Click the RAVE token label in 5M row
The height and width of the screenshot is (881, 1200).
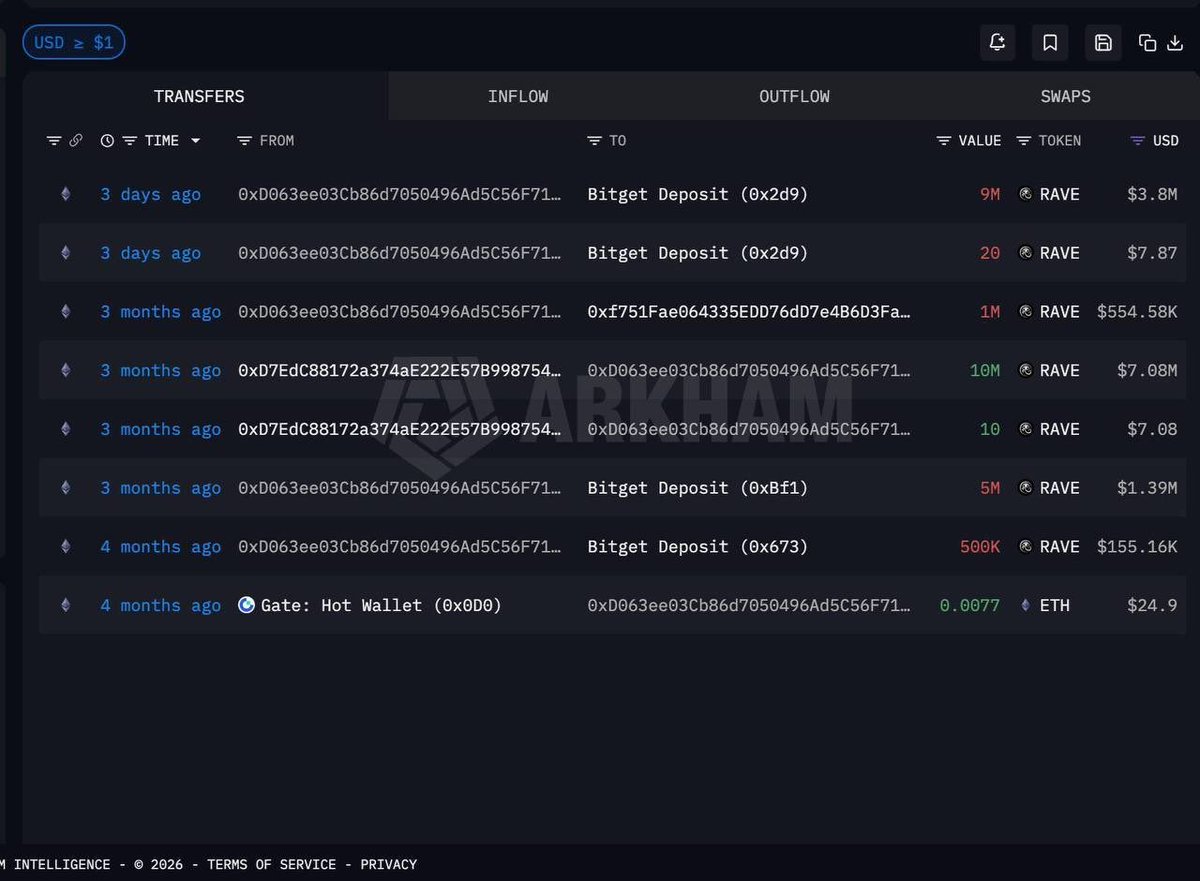[x=1059, y=488]
